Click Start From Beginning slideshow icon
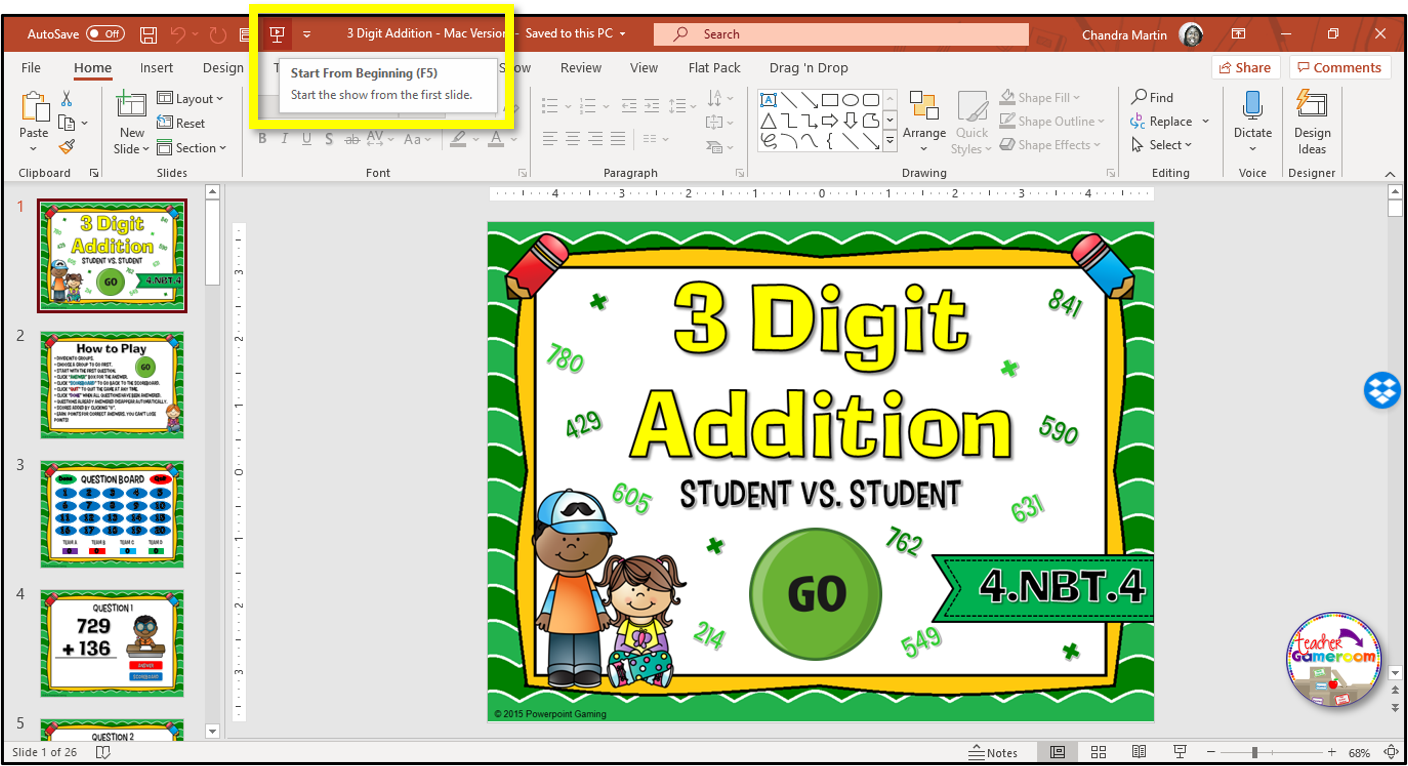1408x766 pixels. point(277,34)
